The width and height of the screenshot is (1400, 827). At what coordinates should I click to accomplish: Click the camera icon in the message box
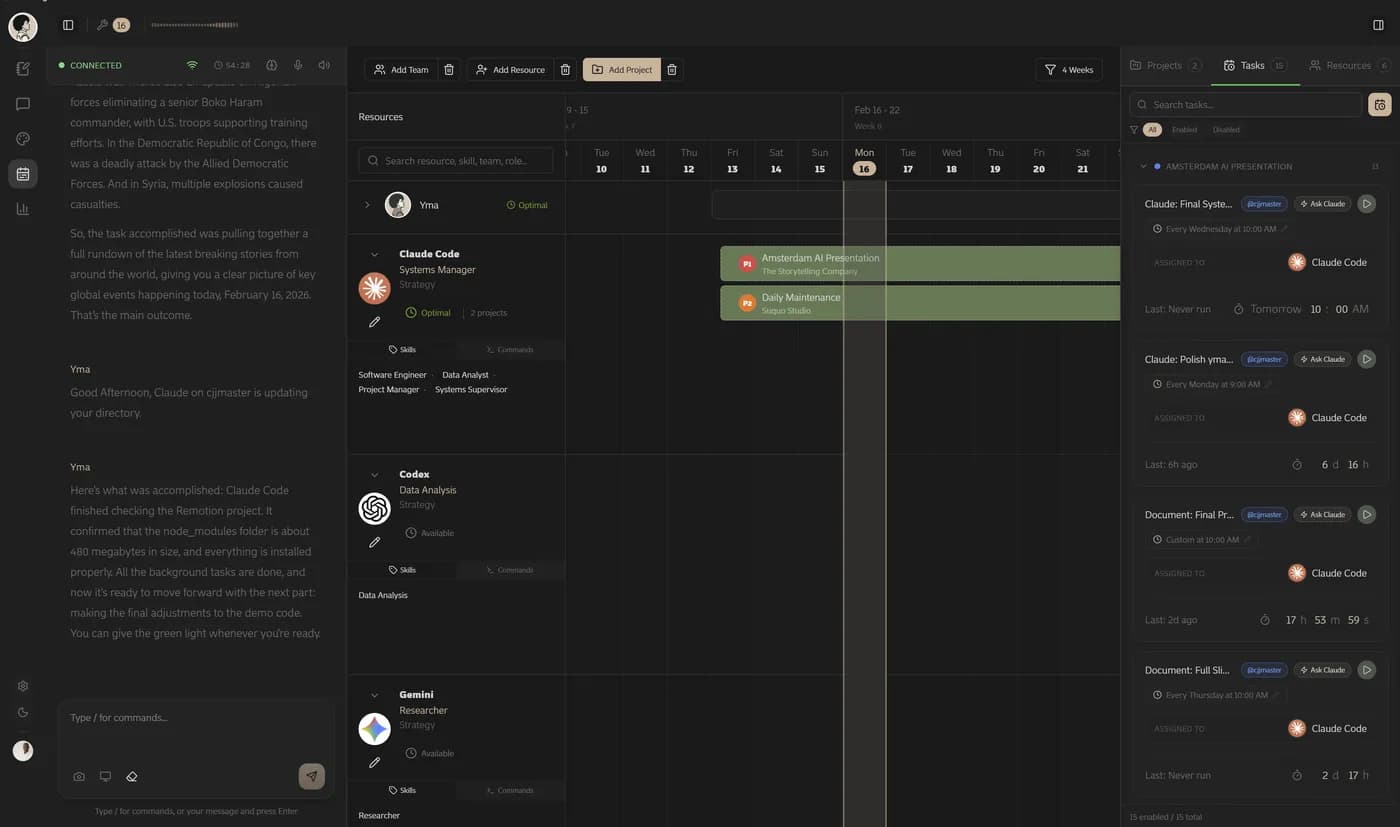coord(78,775)
